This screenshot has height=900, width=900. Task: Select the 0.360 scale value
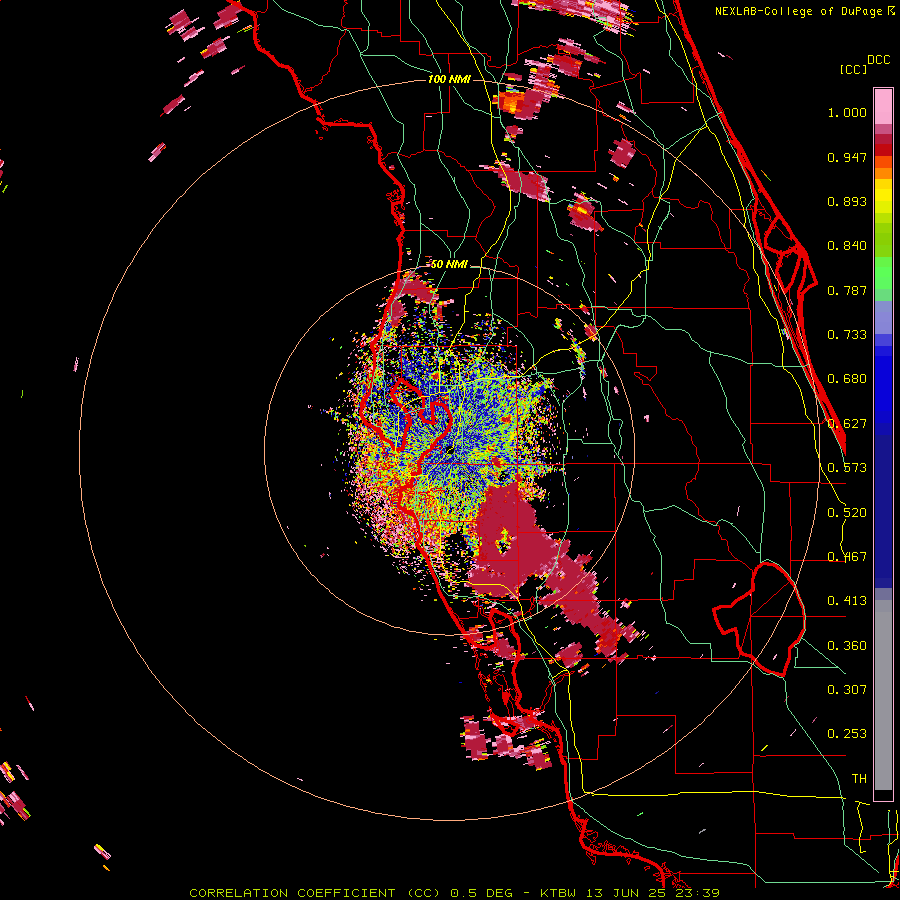coord(847,646)
